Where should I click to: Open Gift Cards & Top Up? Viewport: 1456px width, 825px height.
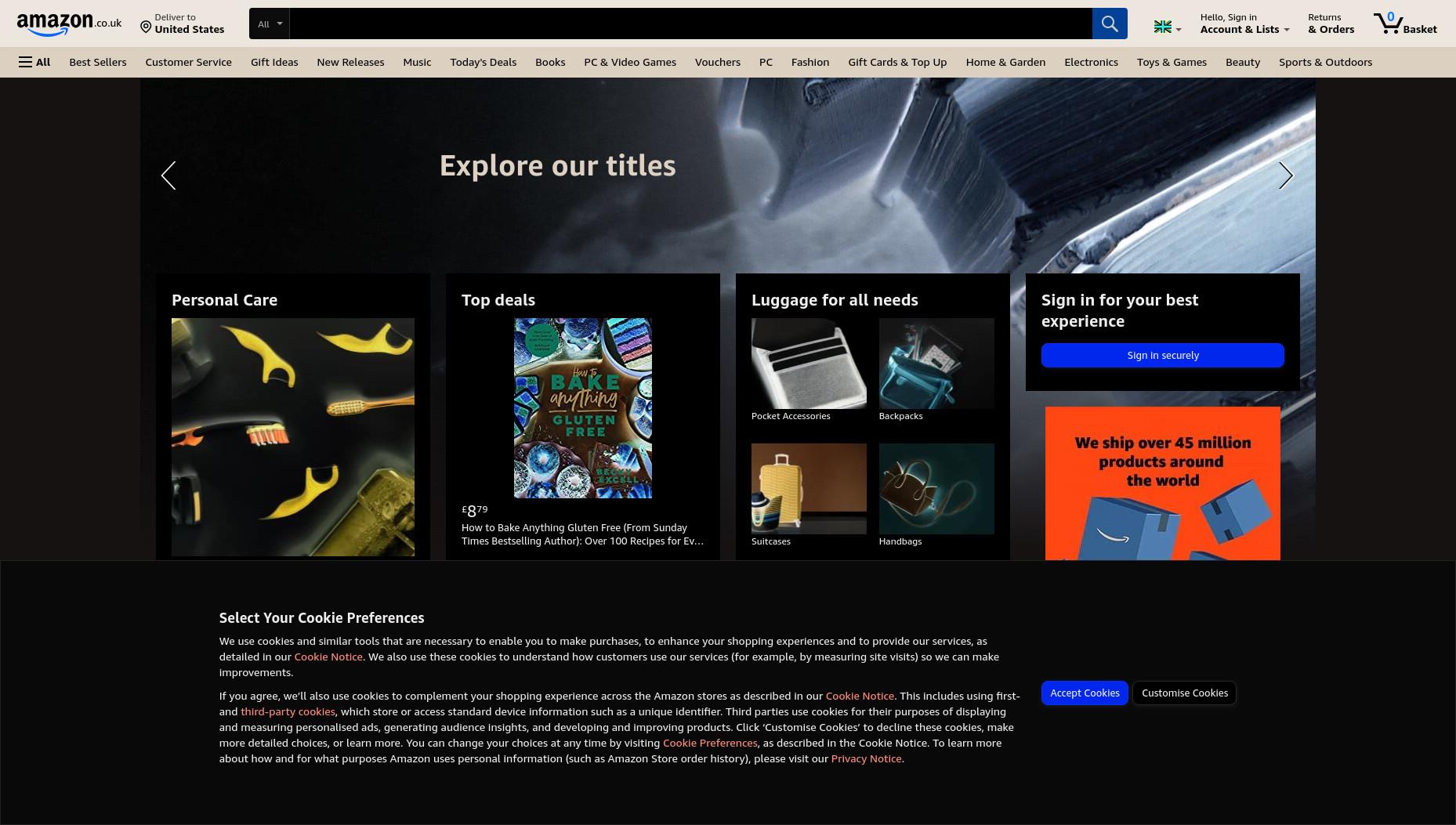point(897,62)
